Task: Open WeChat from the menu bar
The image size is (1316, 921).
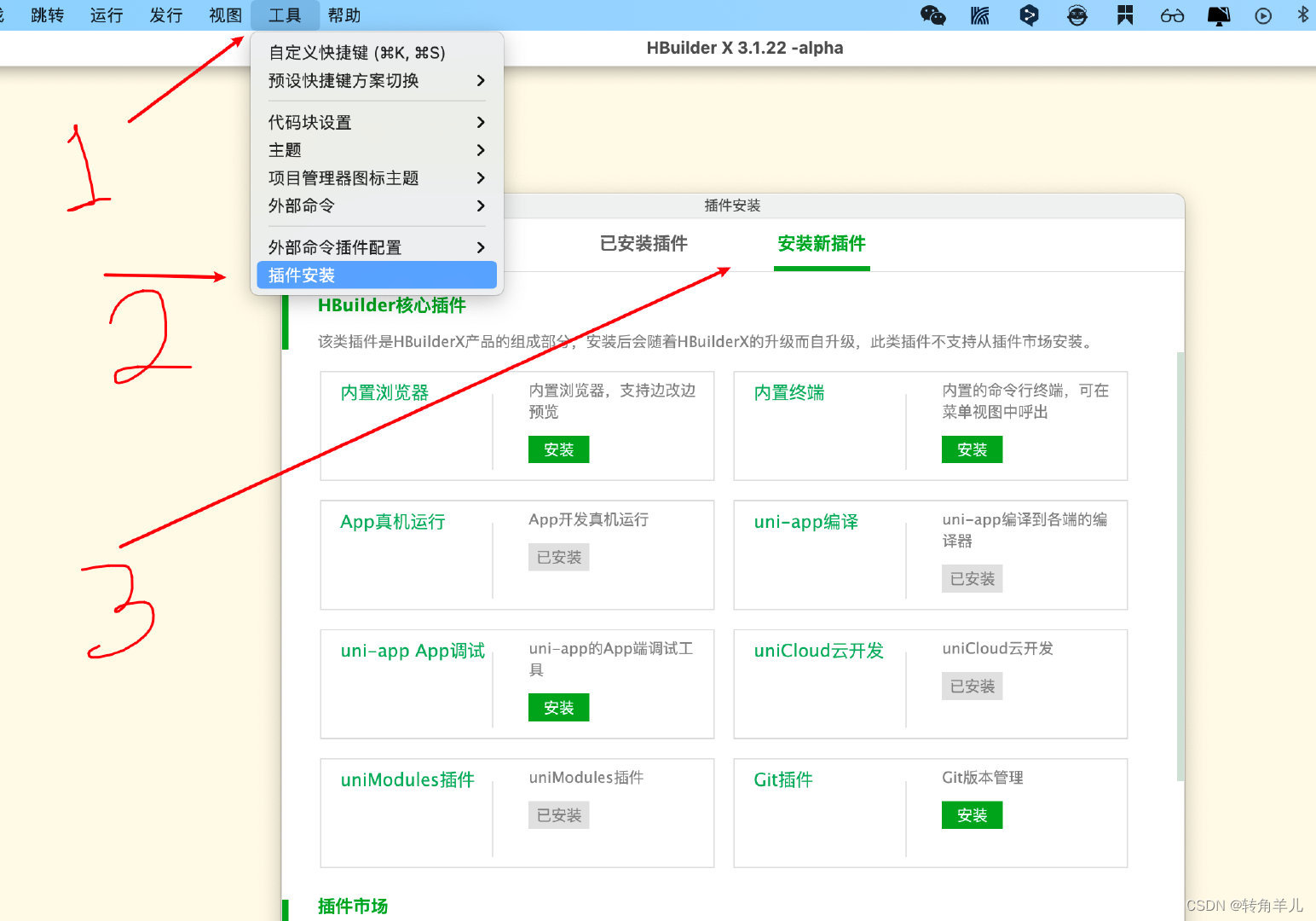Action: pyautogui.click(x=933, y=15)
